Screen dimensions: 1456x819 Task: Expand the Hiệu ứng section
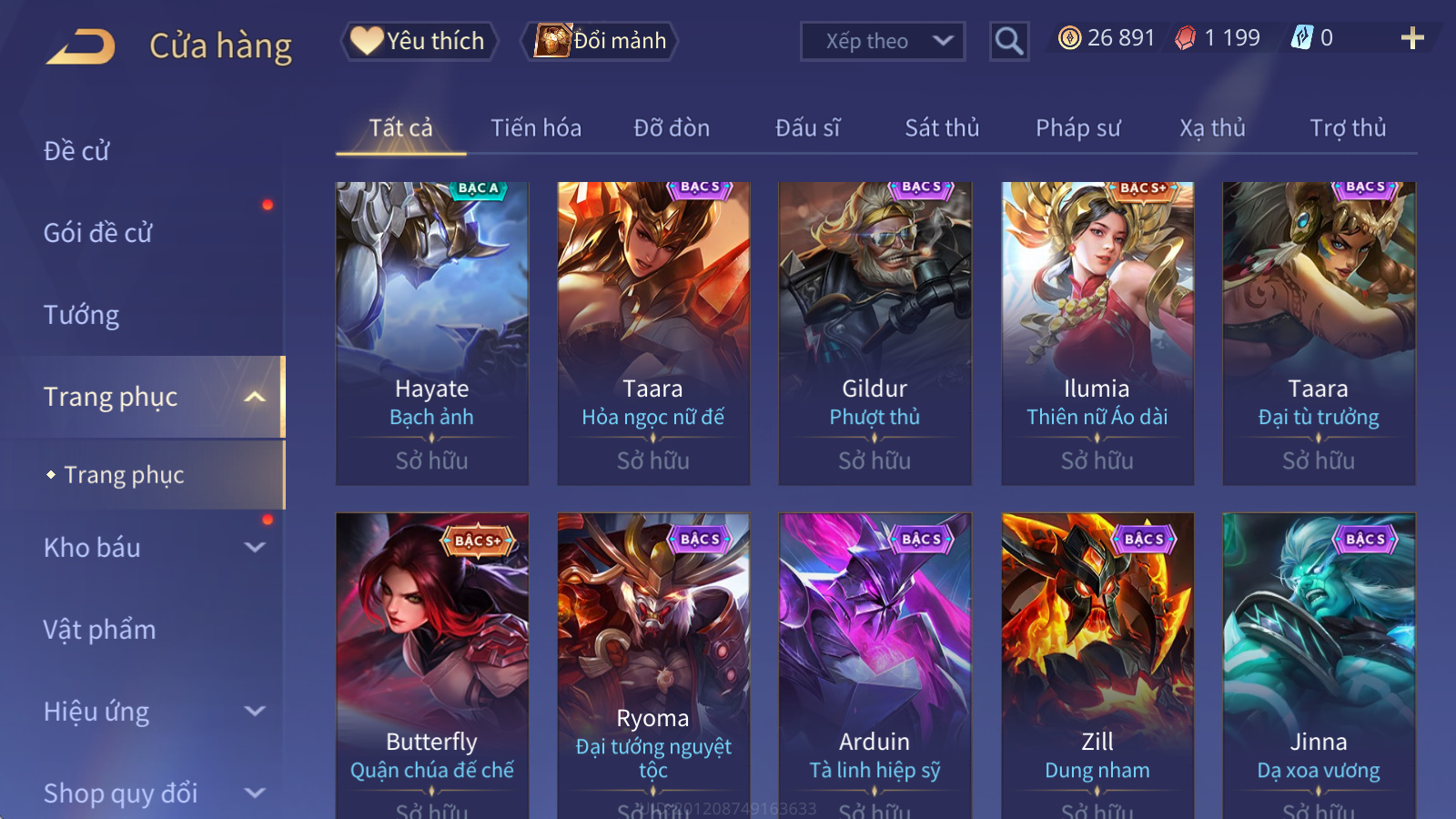[x=255, y=712]
